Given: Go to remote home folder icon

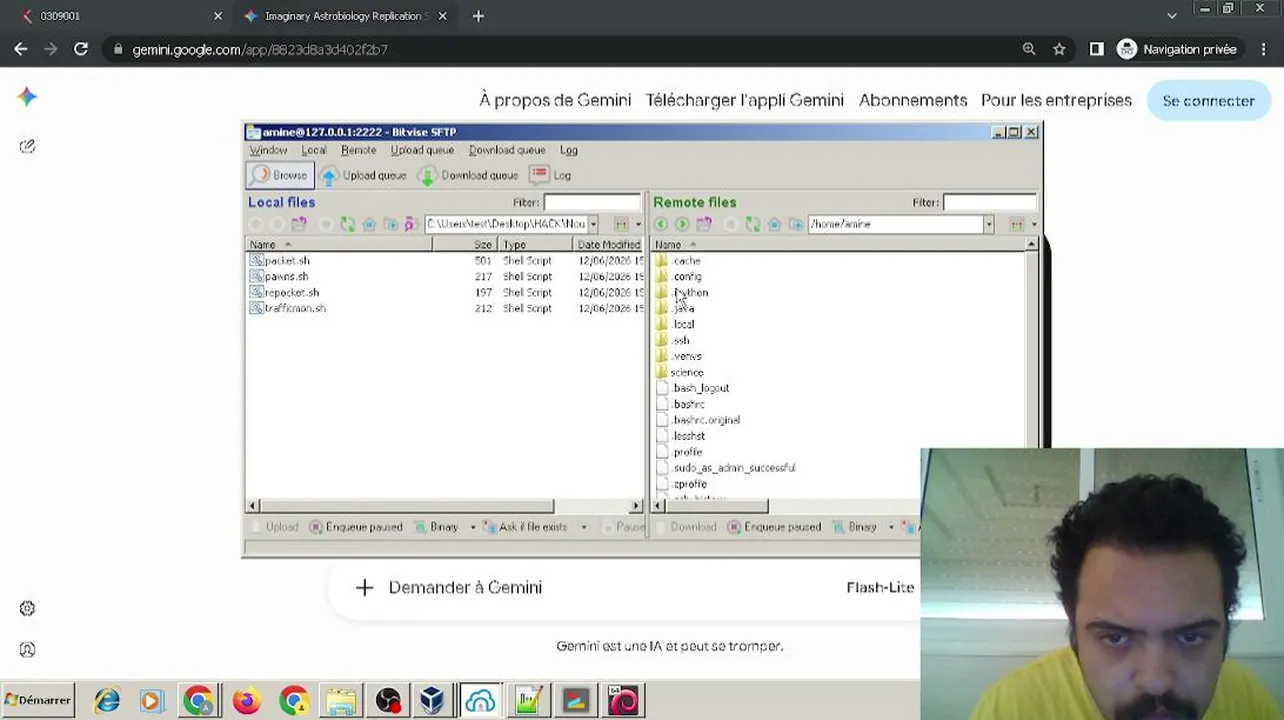Looking at the screenshot, I should pos(775,224).
